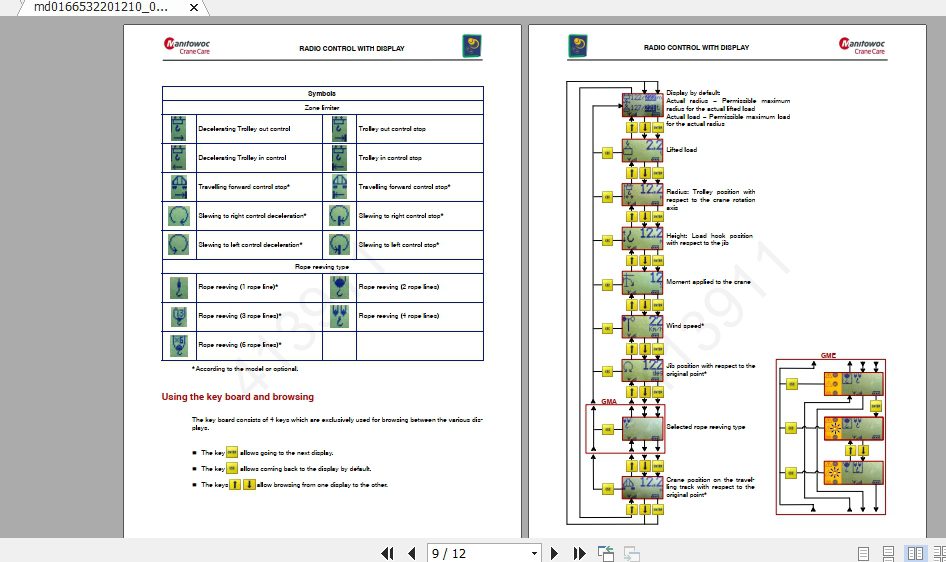Open the page number dropdown arrow

click(534, 554)
